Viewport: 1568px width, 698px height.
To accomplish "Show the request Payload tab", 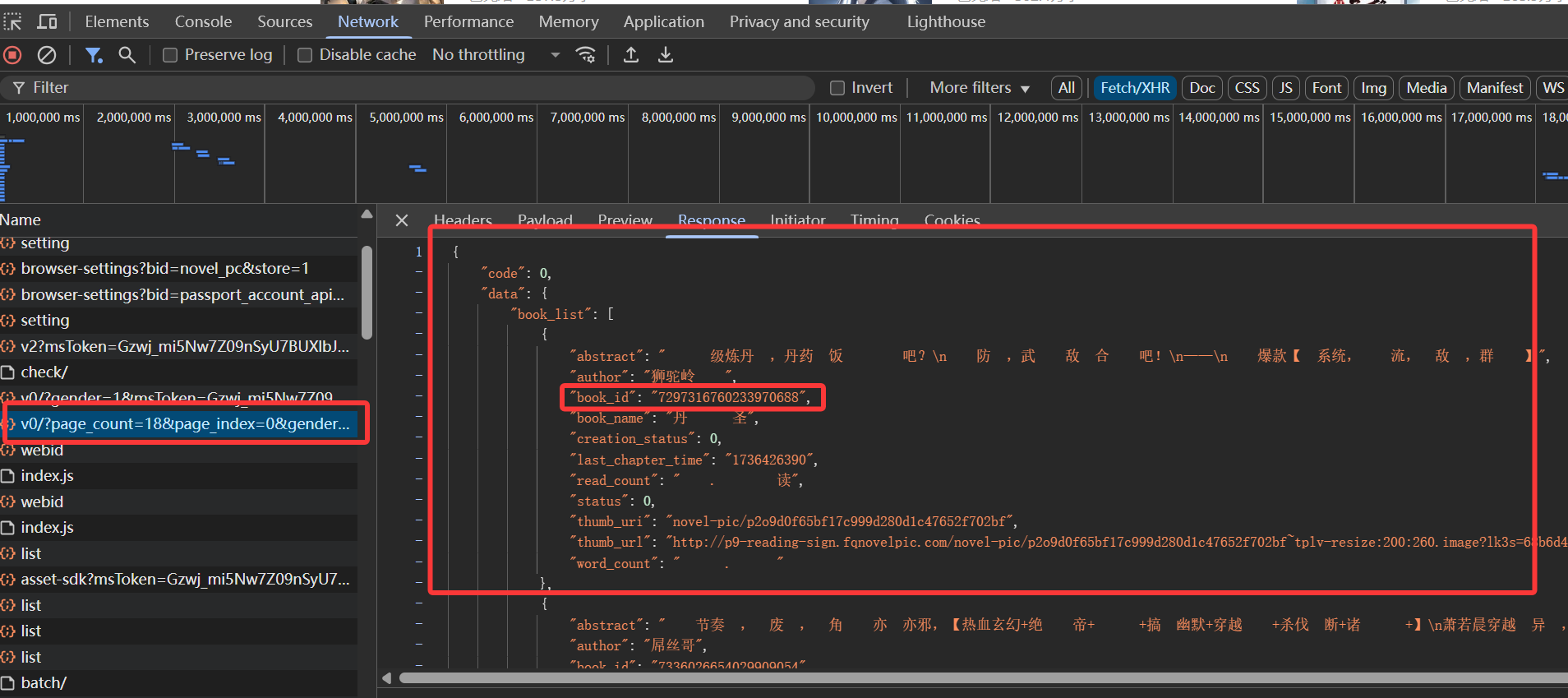I will pos(545,220).
